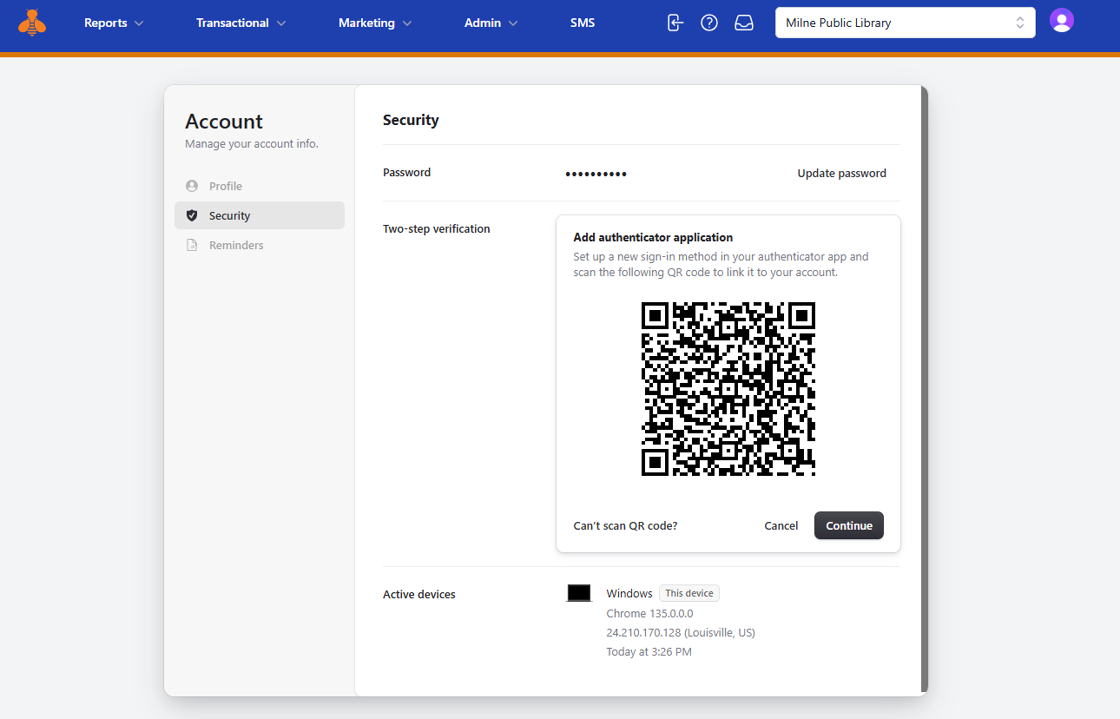Expand the Transactional menu
Screen dimensions: 1120x719
tap(241, 23)
